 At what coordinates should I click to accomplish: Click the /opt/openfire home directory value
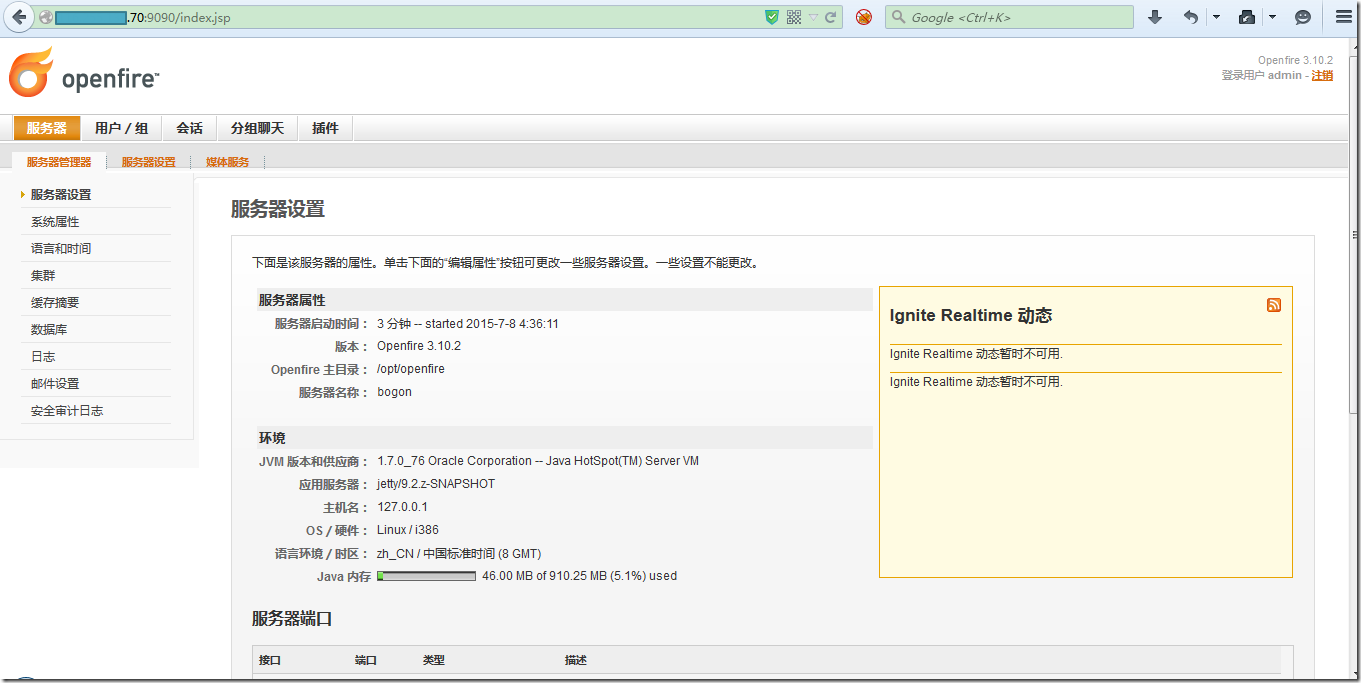pos(411,369)
